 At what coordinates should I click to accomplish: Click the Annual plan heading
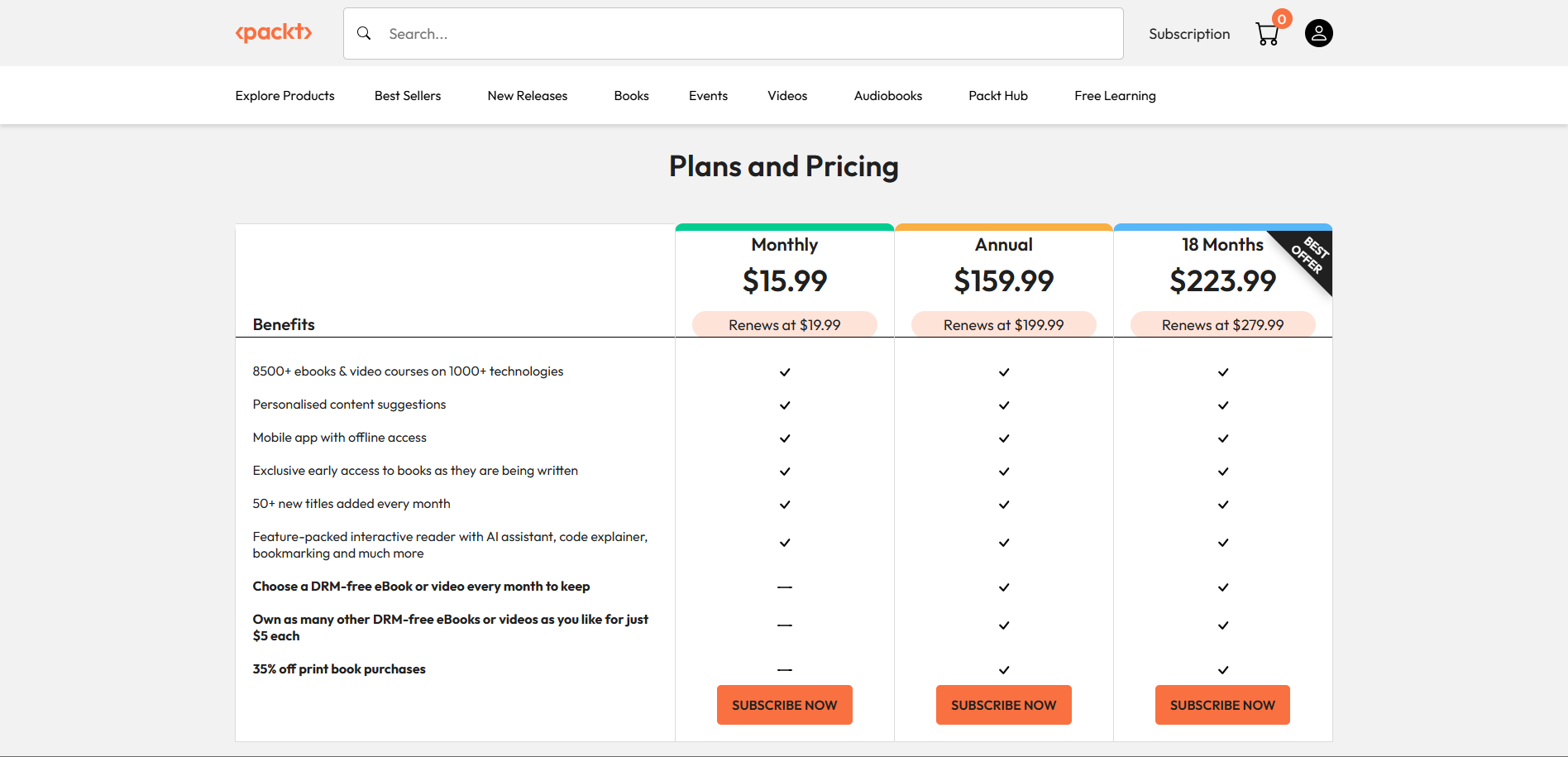1004,245
